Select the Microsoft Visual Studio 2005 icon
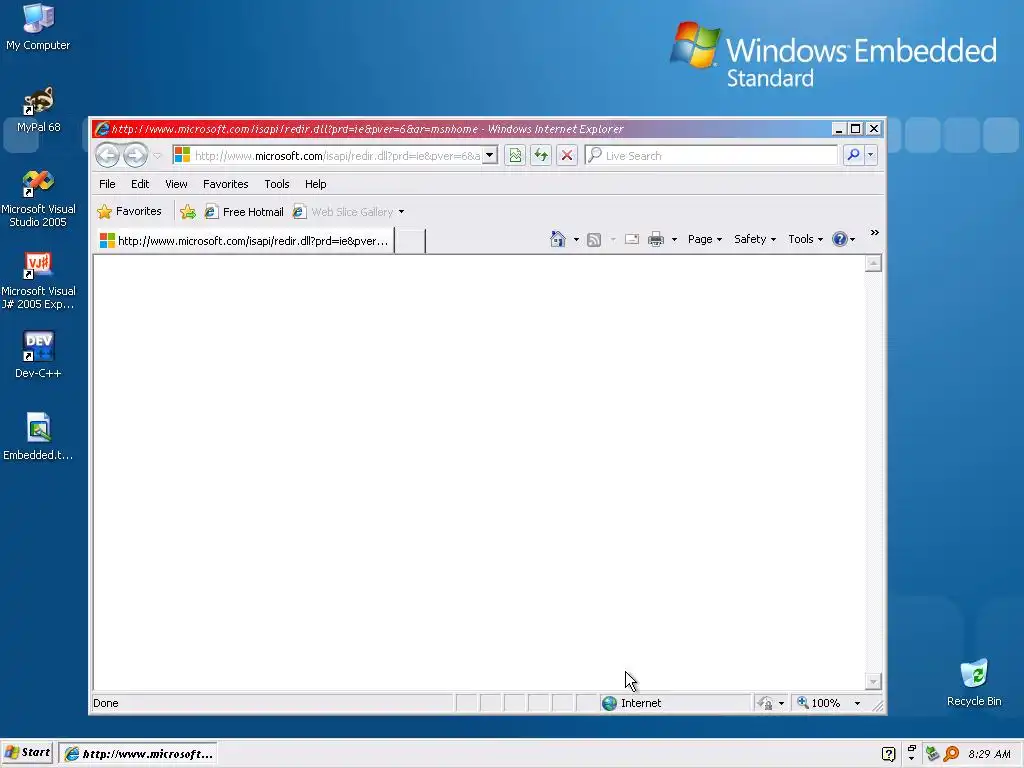The image size is (1024, 768). pos(38,198)
